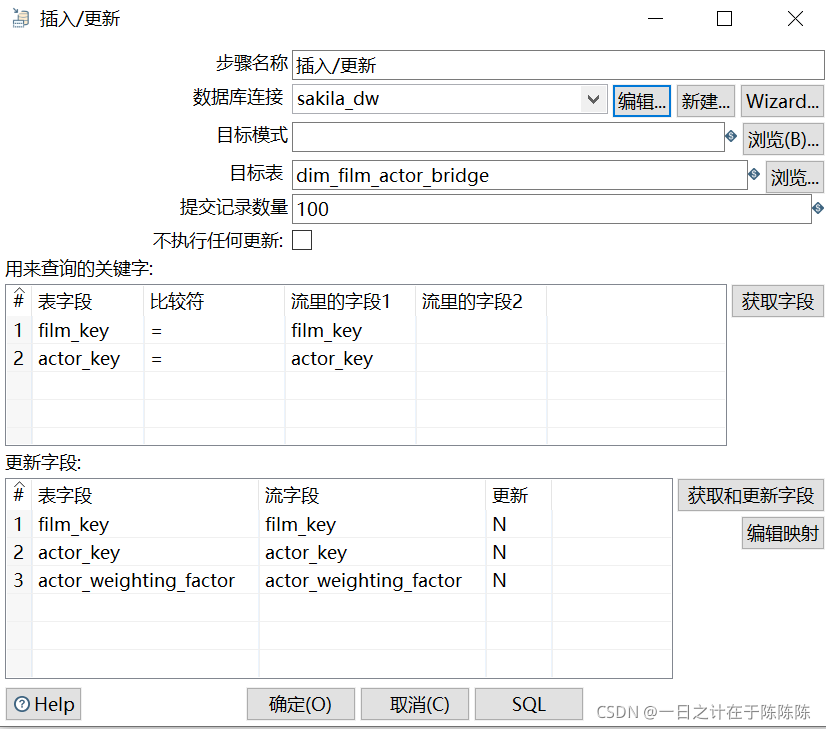The height and width of the screenshot is (729, 826).
Task: Click the 步骤名称 input field
Action: click(558, 65)
